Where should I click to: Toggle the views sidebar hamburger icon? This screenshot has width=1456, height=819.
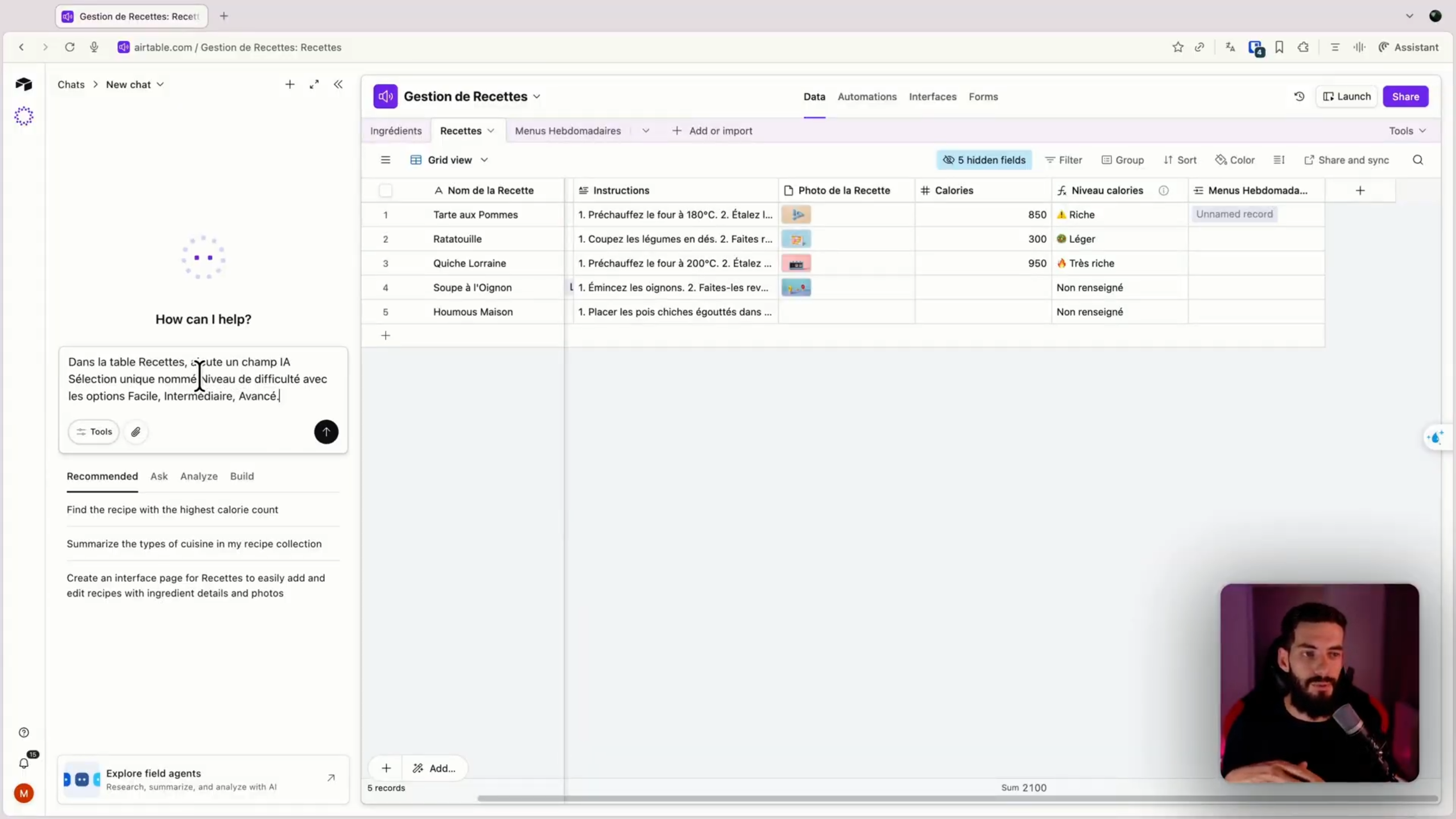tap(386, 160)
